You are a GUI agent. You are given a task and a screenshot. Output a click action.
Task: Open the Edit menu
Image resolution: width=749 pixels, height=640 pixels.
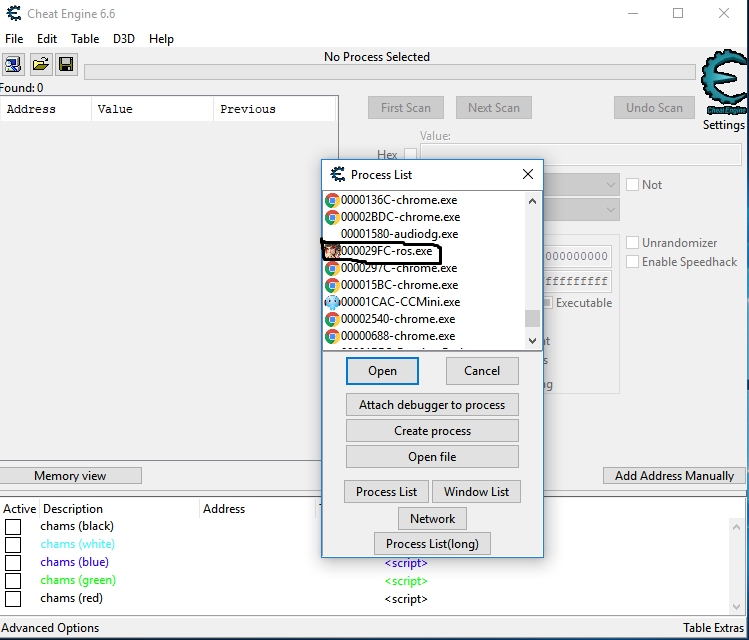coord(47,39)
